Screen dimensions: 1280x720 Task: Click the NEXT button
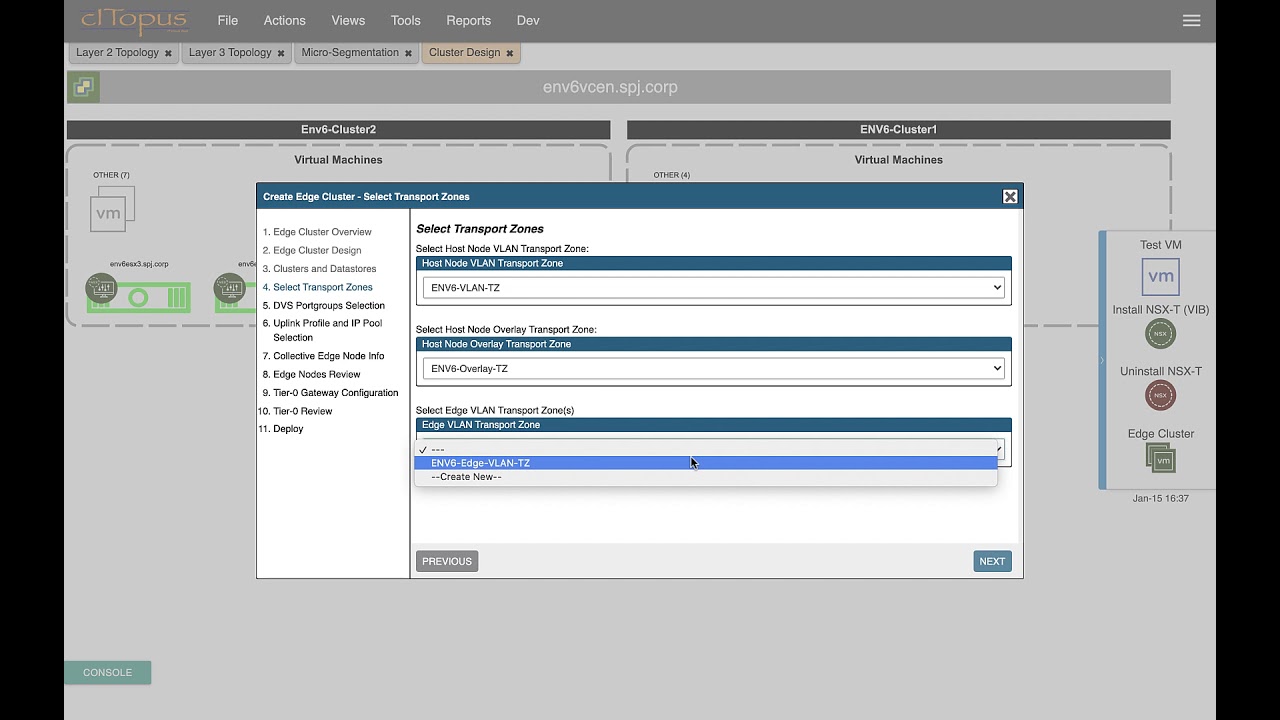pos(992,561)
